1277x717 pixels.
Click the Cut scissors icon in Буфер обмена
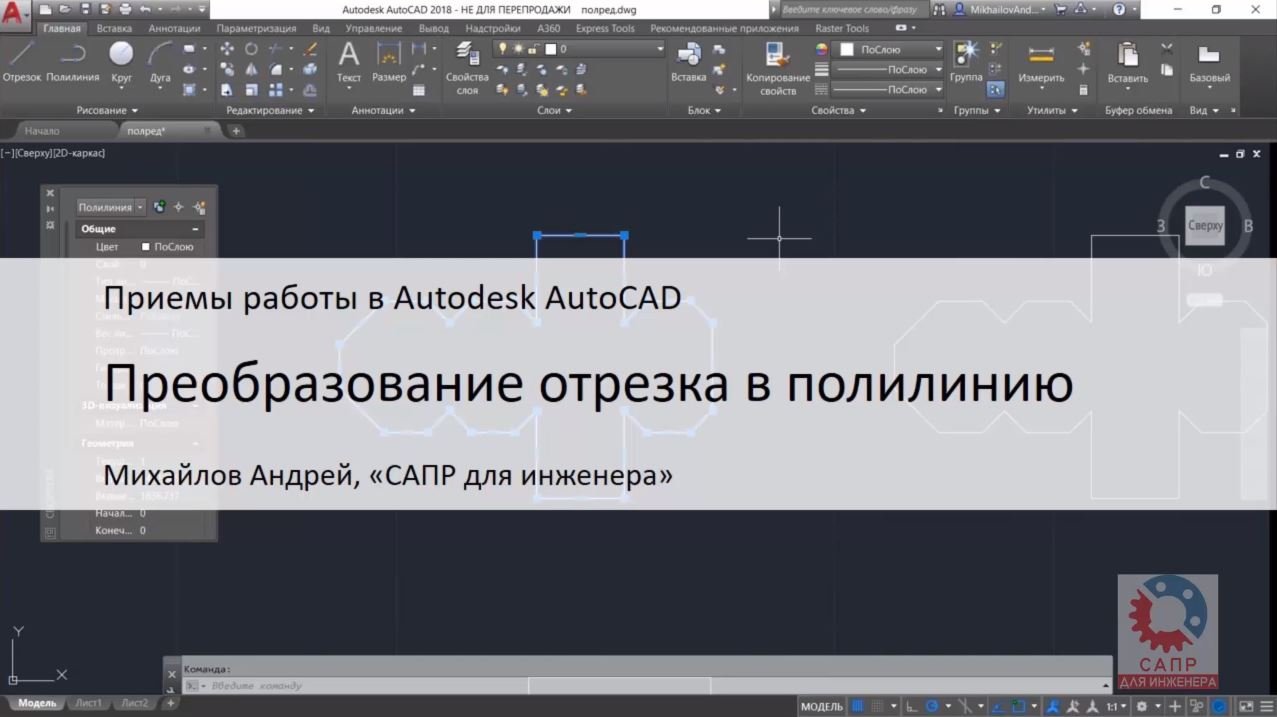tap(1166, 49)
